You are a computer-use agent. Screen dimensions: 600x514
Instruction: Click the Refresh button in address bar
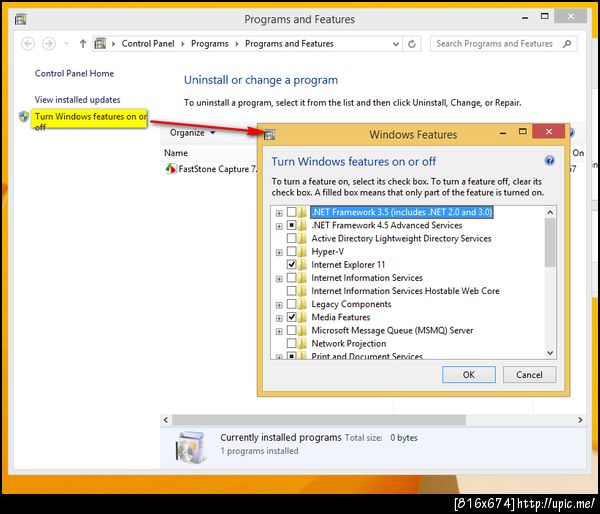coord(412,44)
